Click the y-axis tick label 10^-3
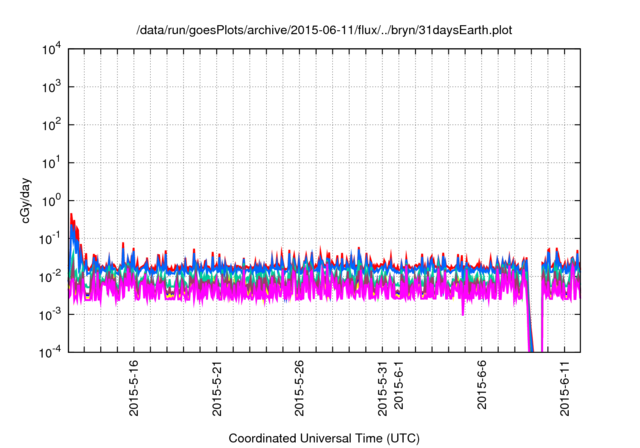The width and height of the screenshot is (640, 448). (49, 315)
